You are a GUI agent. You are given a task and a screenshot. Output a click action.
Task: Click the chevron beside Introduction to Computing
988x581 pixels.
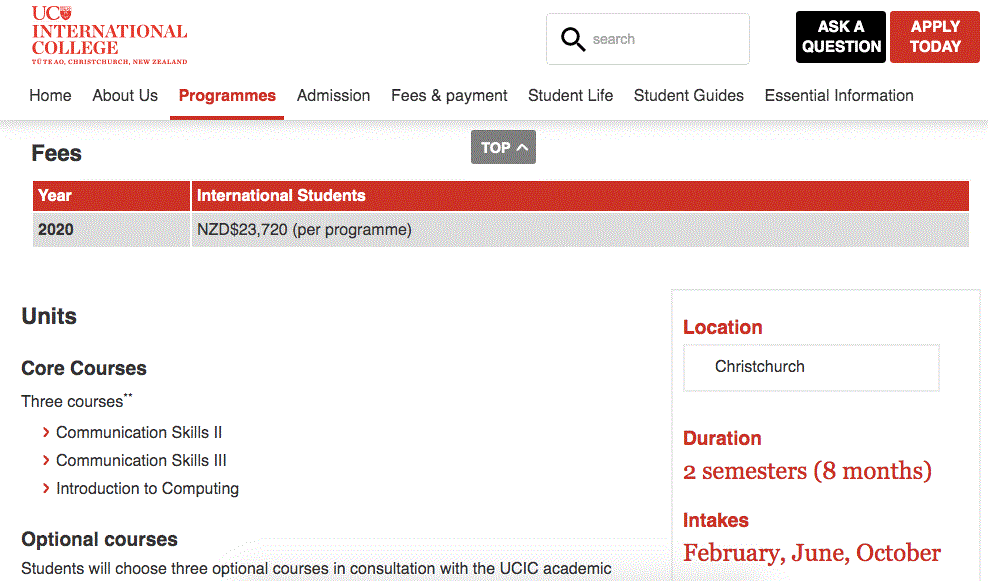46,489
